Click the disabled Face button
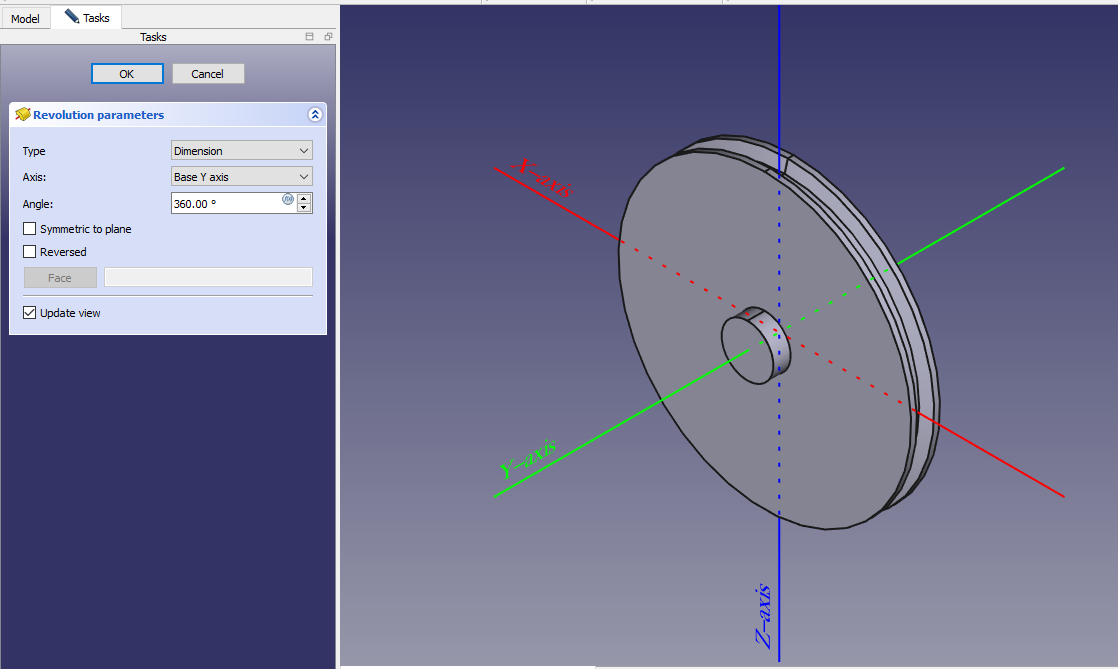 coord(60,277)
